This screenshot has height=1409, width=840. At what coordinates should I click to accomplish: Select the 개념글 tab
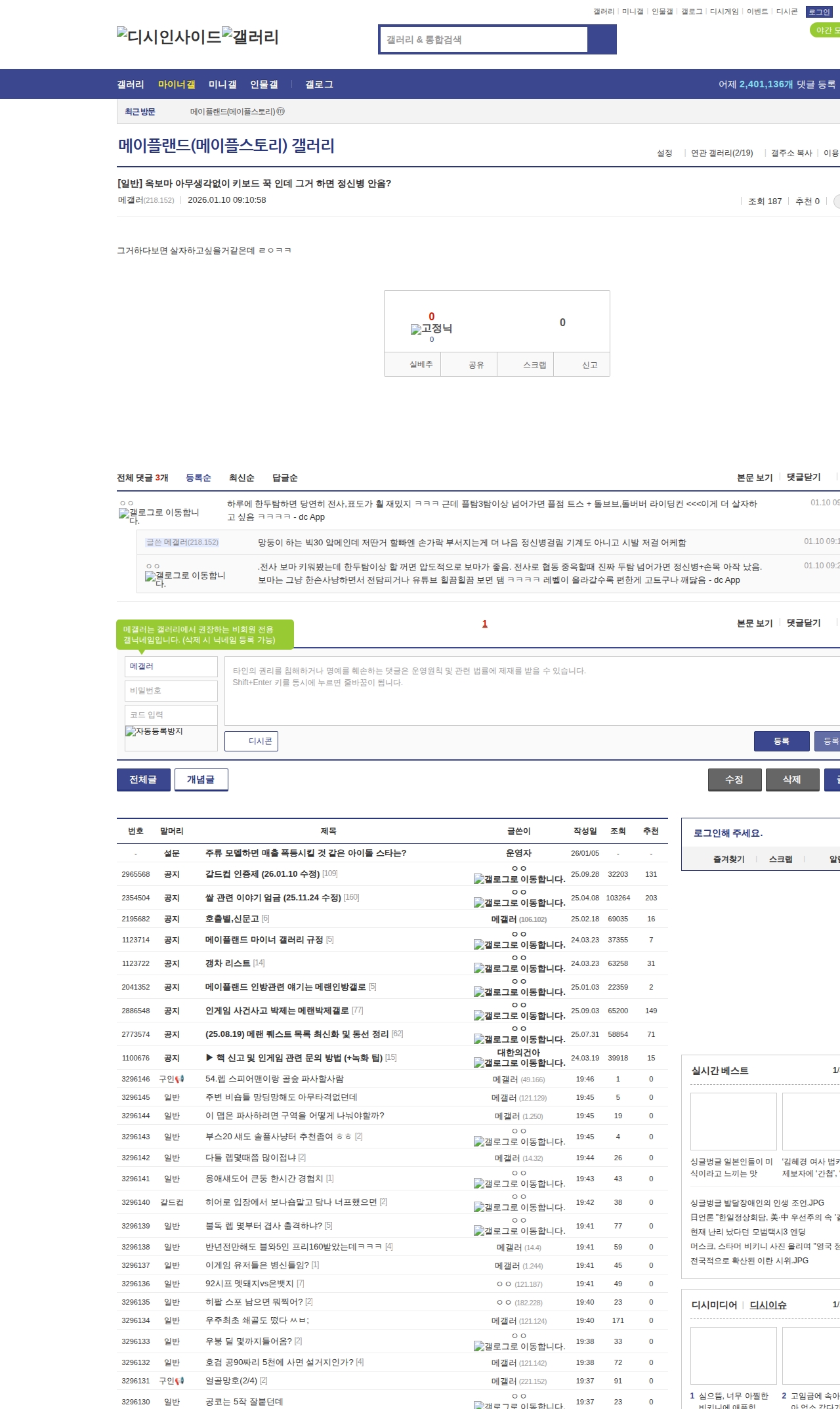pos(201,780)
